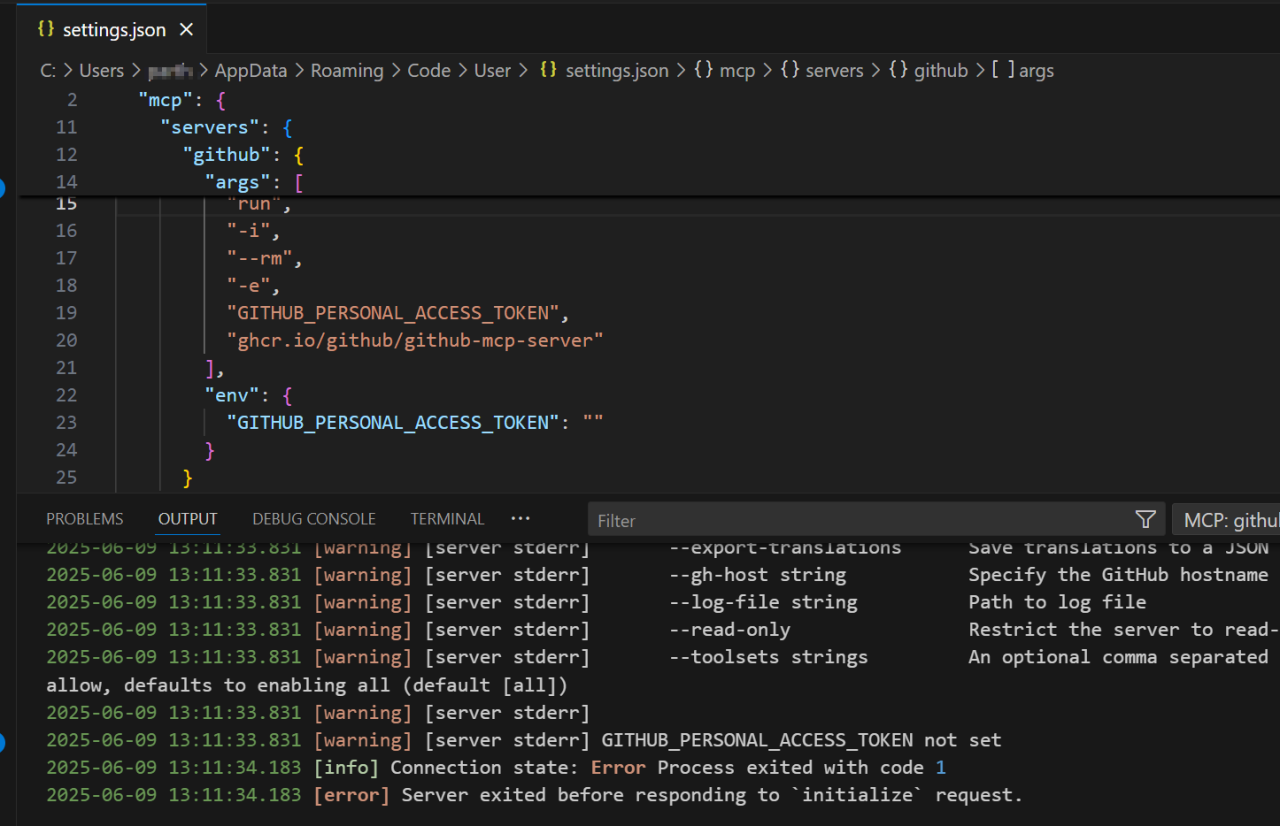
Task: Open the github breadcrumb dropdown
Action: tap(940, 70)
